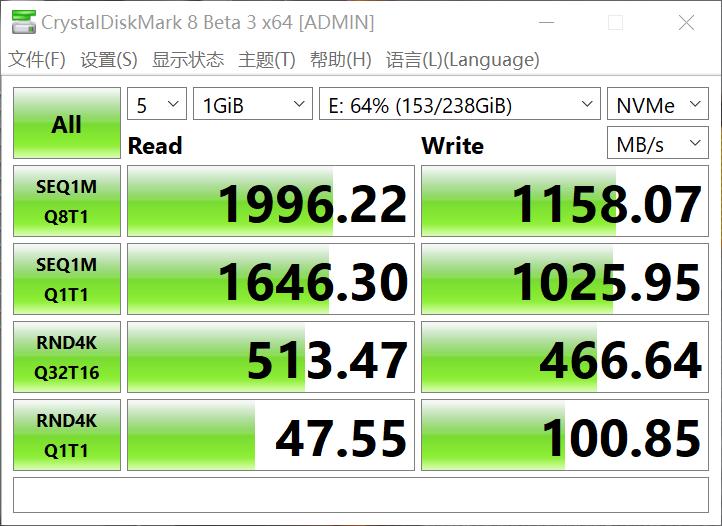Viewport: 722px width, 526px height.
Task: Click the Write column header
Action: (x=453, y=146)
